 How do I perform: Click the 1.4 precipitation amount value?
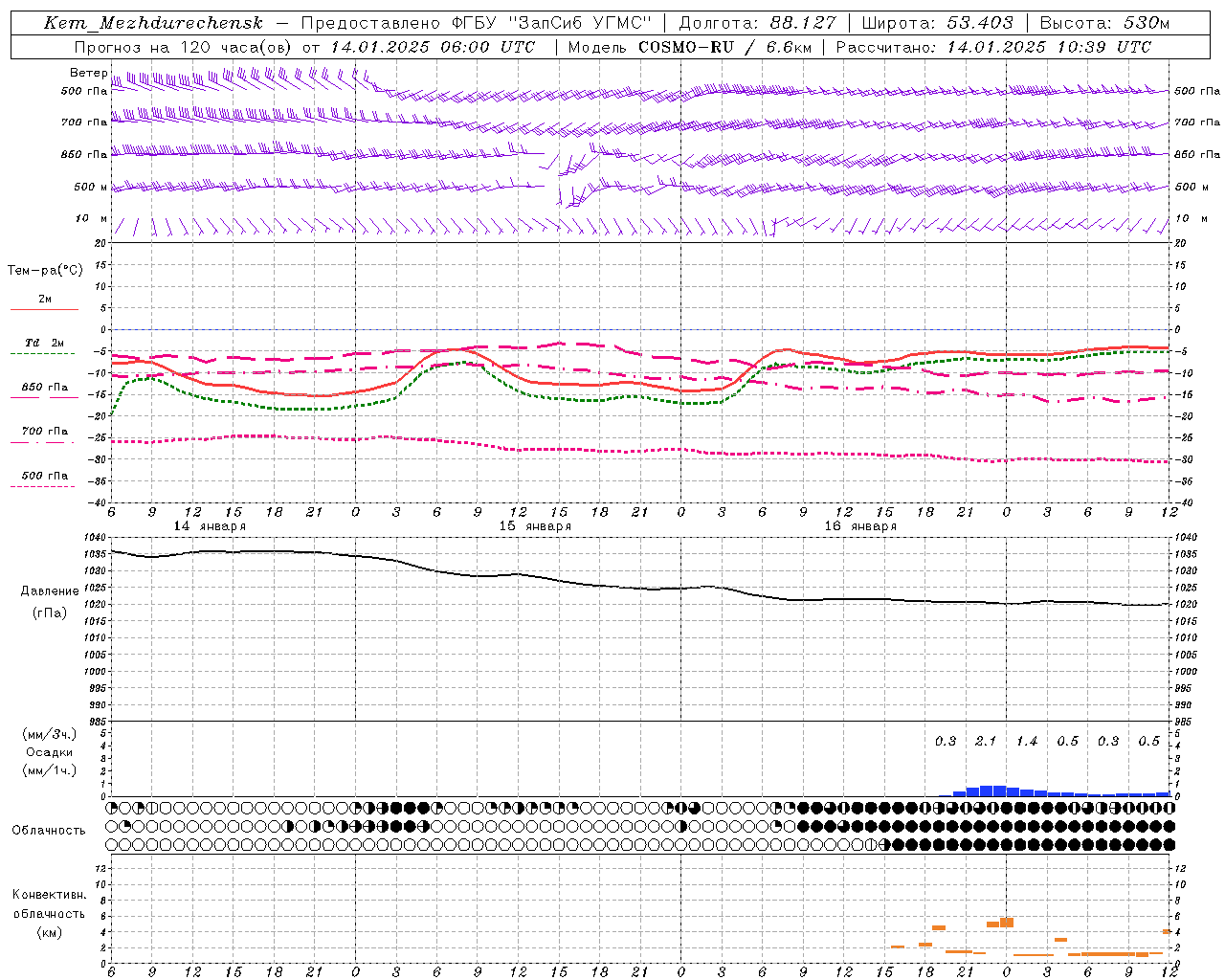(x=1027, y=742)
